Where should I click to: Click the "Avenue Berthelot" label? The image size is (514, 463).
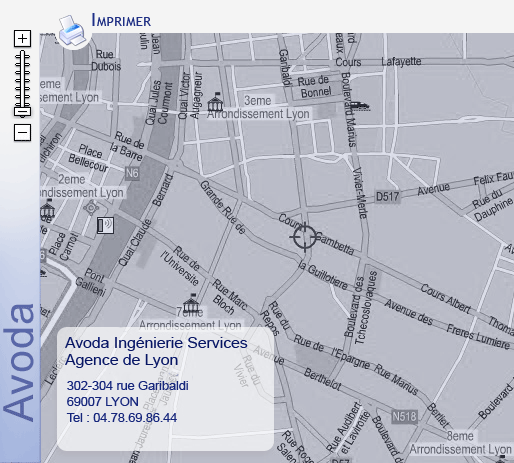[x=297, y=368]
